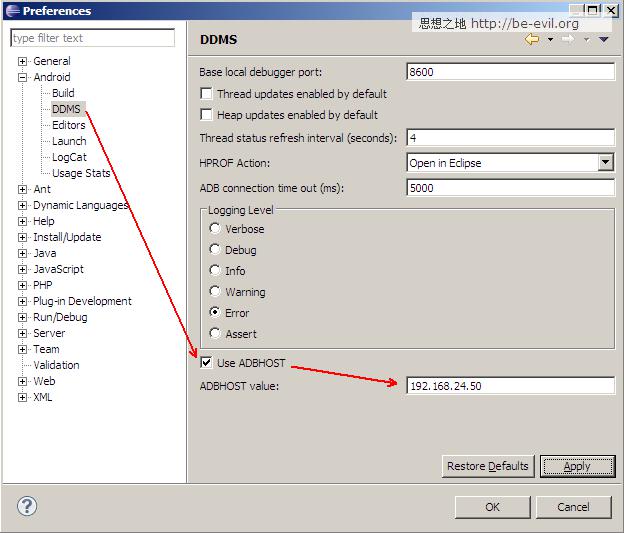This screenshot has height=533, width=624.
Task: Enable Thread updates enabled by default
Action: pyautogui.click(x=206, y=94)
